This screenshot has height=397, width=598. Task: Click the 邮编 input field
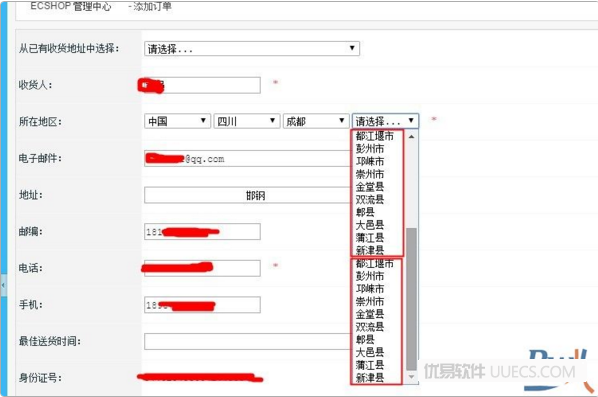[202, 231]
